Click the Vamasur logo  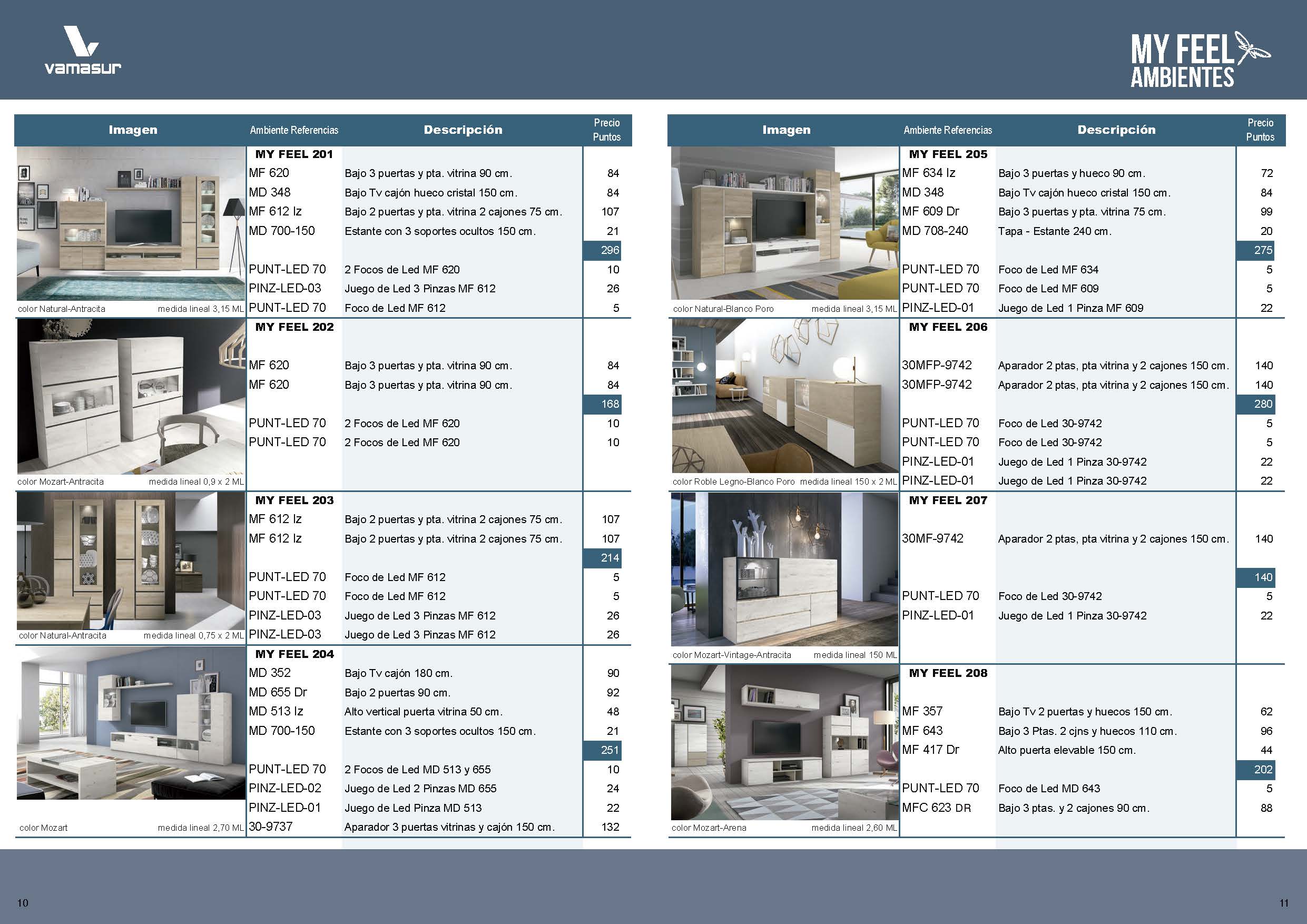tap(83, 50)
